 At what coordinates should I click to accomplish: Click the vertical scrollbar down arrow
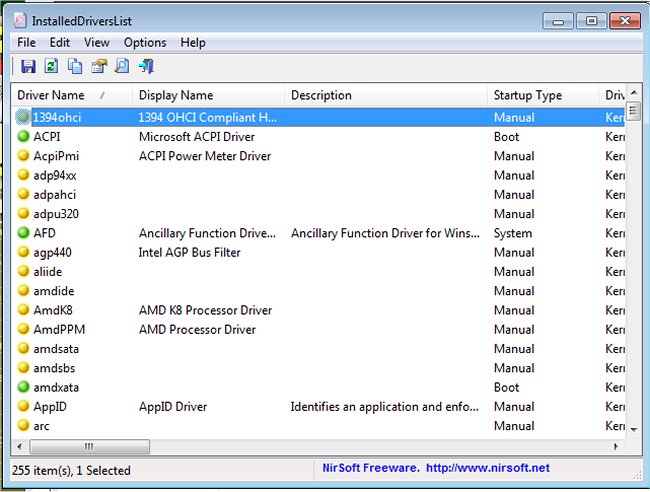click(x=634, y=429)
